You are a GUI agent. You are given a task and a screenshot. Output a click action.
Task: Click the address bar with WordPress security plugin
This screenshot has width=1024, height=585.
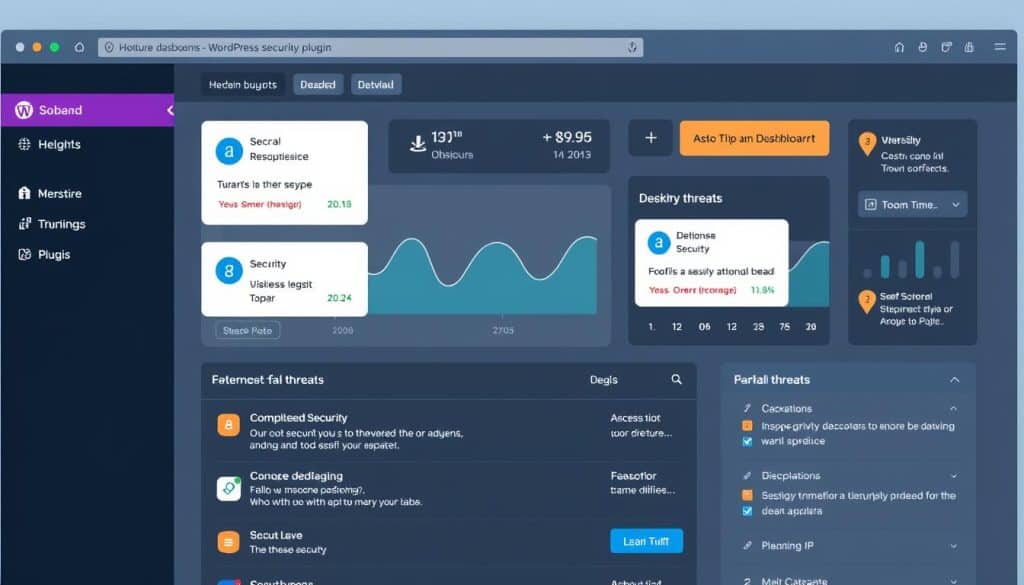370,47
